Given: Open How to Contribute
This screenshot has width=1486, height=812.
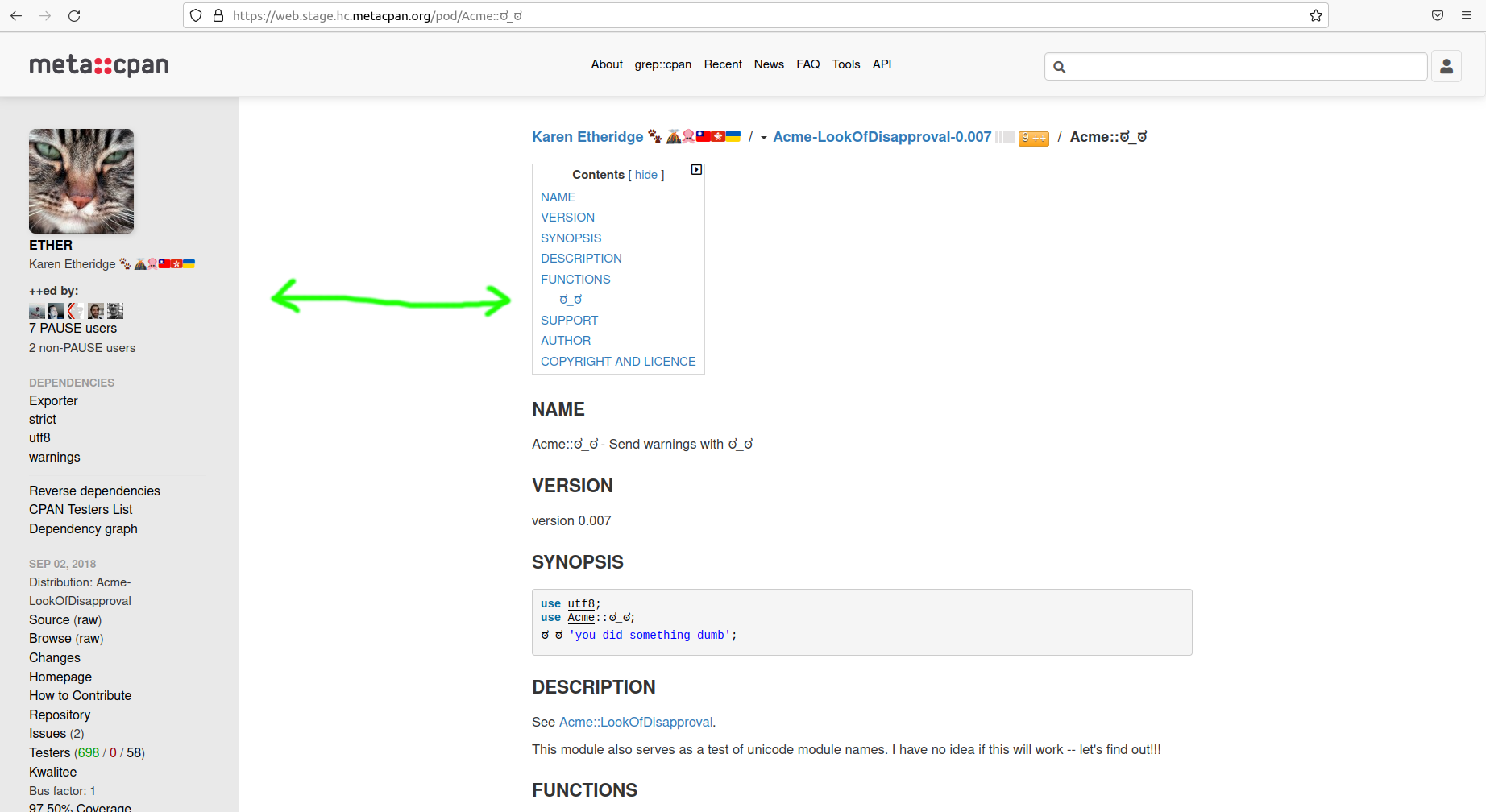Looking at the screenshot, I should click(x=80, y=696).
